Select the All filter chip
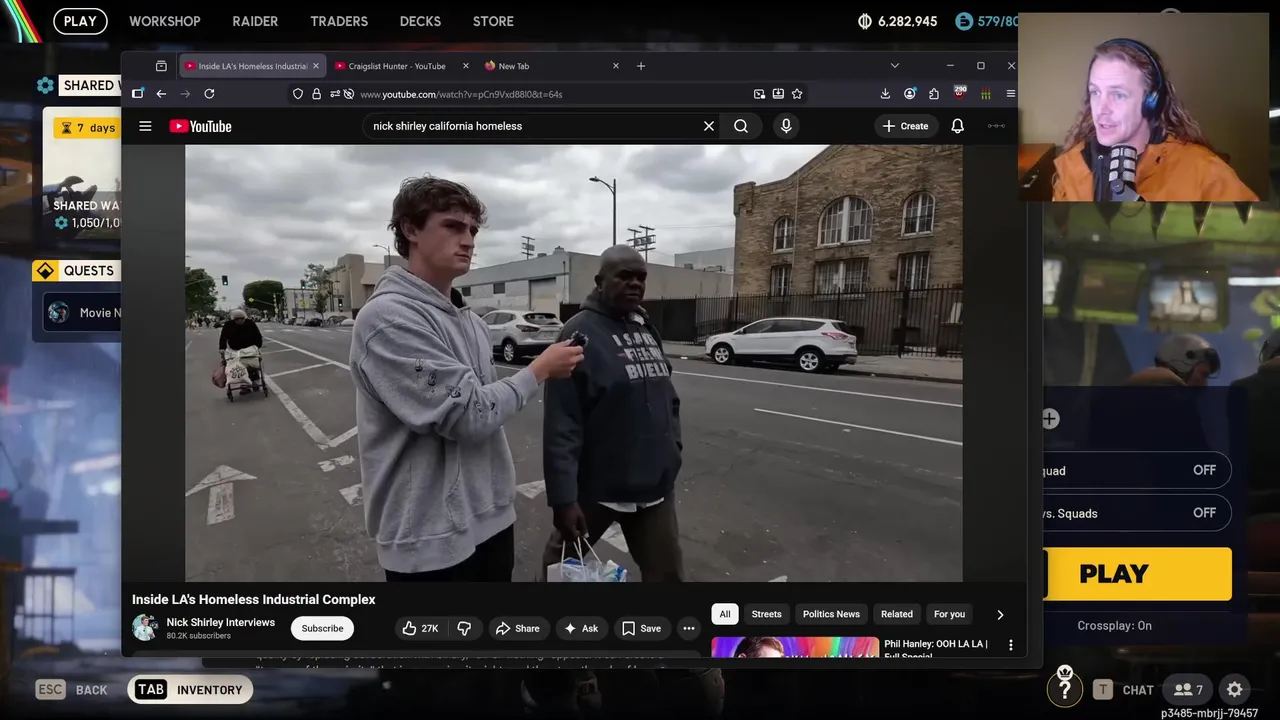The width and height of the screenshot is (1280, 720). point(725,614)
